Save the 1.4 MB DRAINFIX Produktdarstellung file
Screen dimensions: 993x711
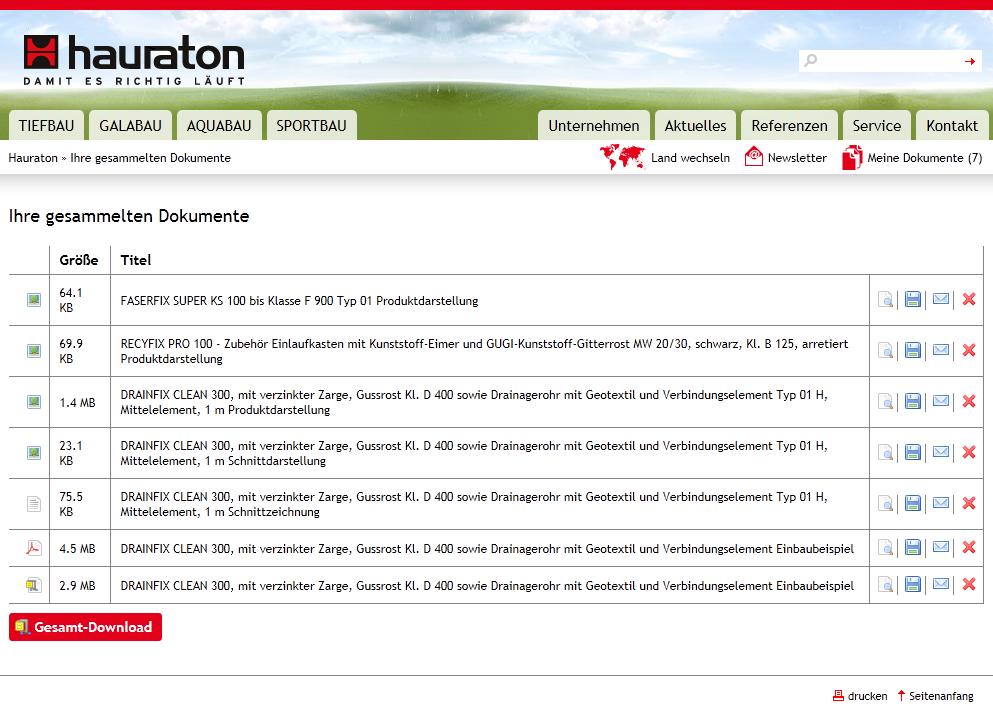(913, 402)
